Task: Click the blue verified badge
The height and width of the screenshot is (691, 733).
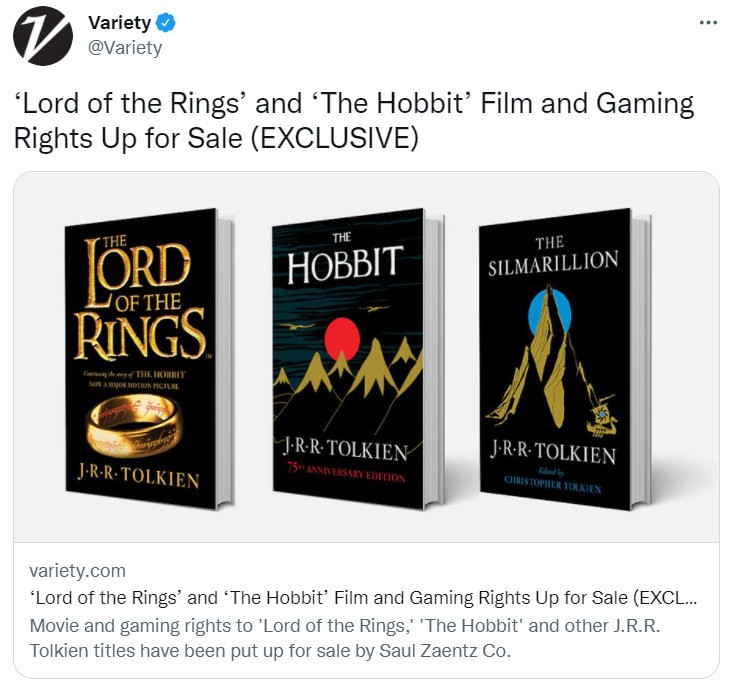Action: coord(165,22)
